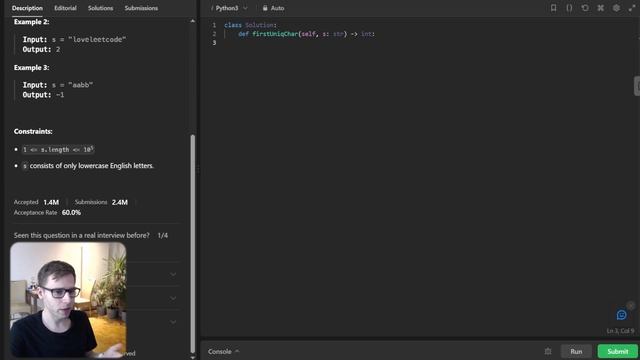Click the Accepted '1.4M' value
The width and height of the screenshot is (640, 360).
tap(51, 202)
